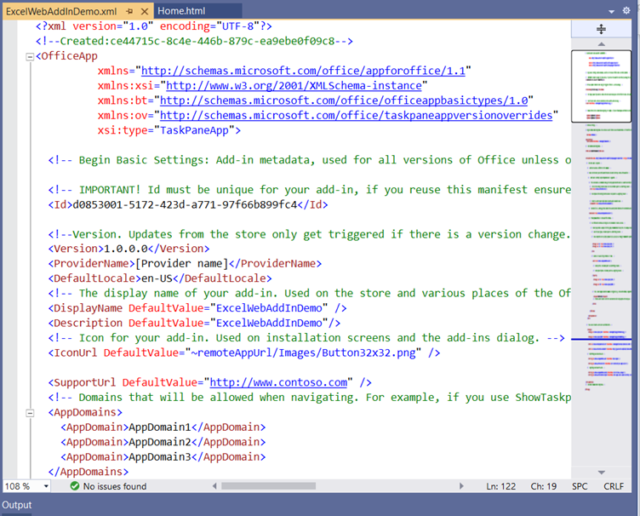This screenshot has width=640, height=516.
Task: Collapse the AppDomains XML element
Action: (x=29, y=411)
